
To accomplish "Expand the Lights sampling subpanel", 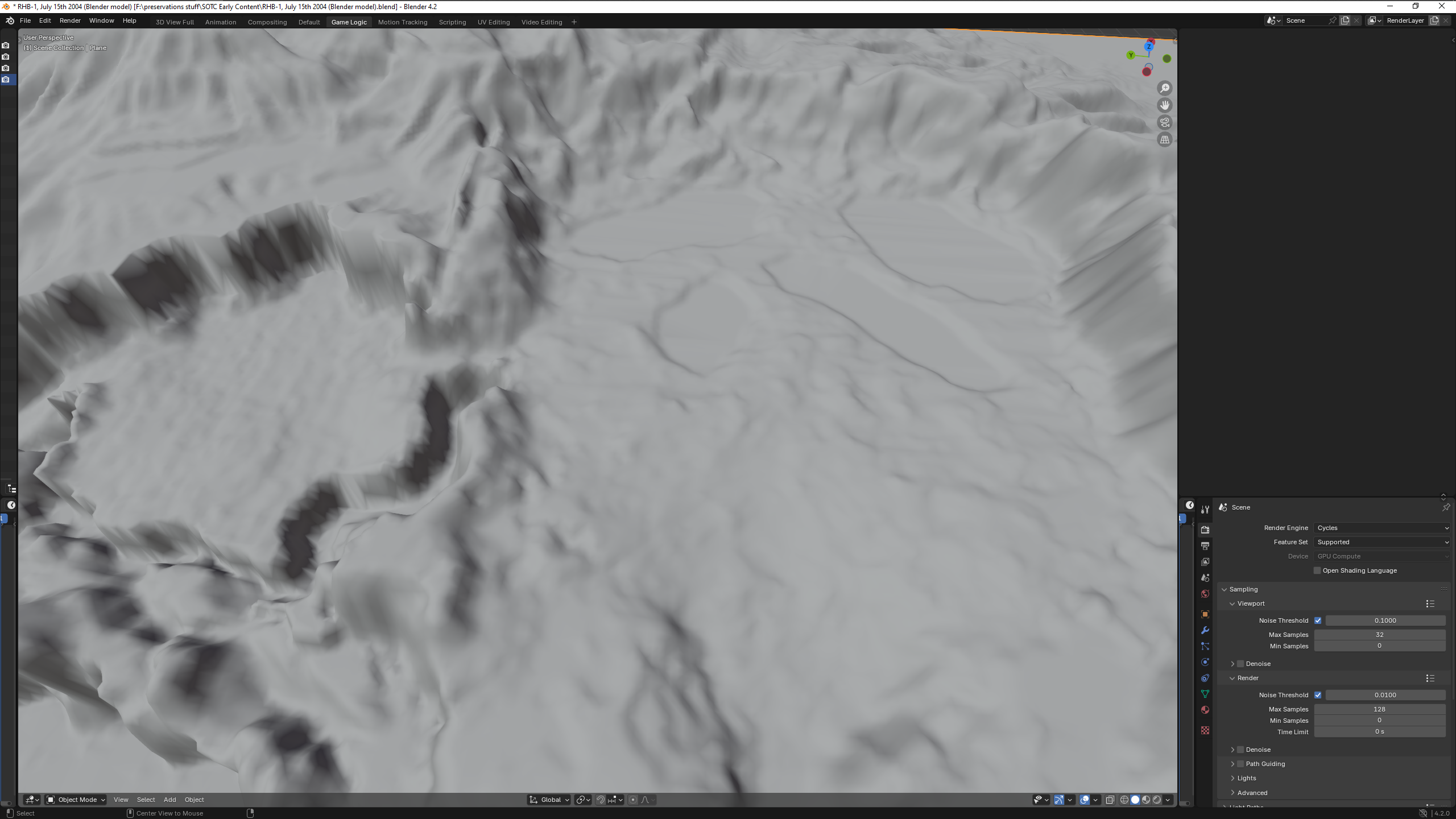I will tap(1246, 778).
